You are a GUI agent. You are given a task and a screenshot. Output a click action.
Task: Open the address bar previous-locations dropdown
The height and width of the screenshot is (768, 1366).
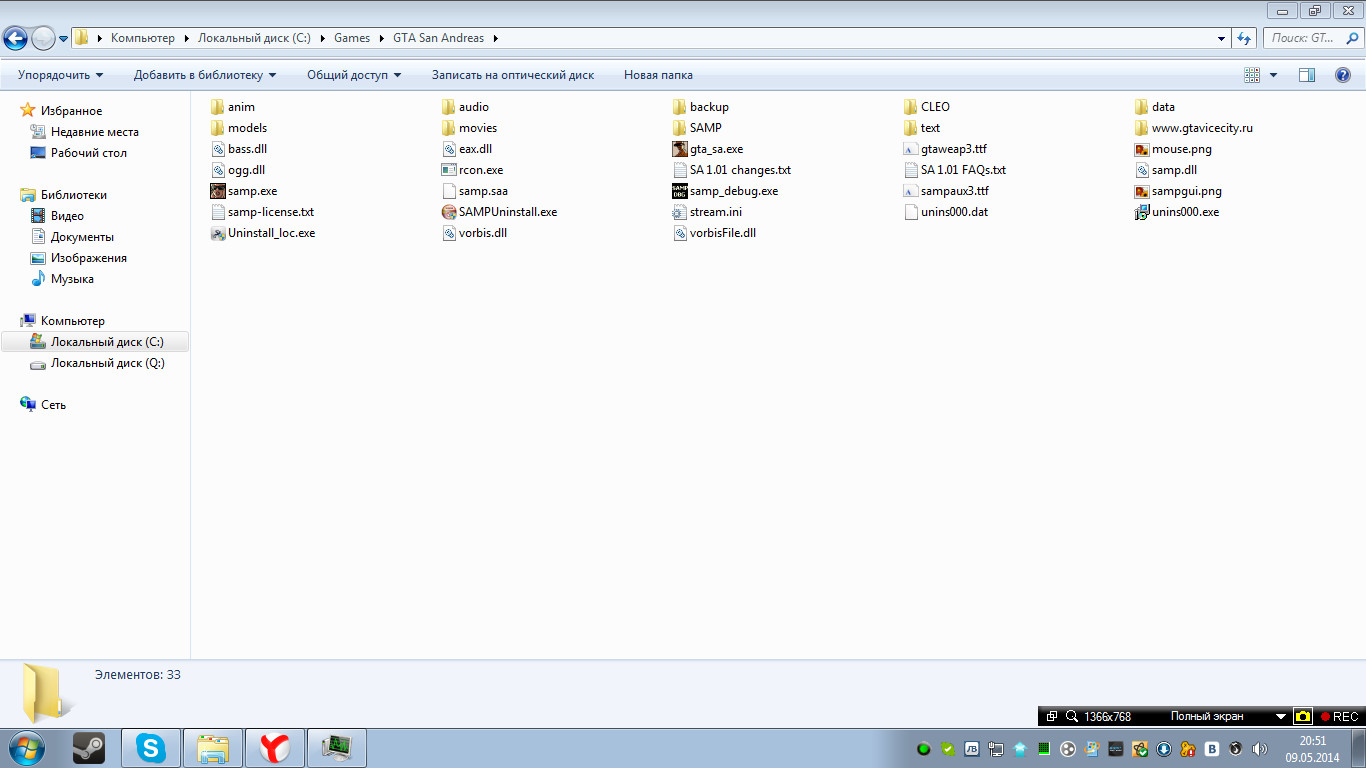1222,39
